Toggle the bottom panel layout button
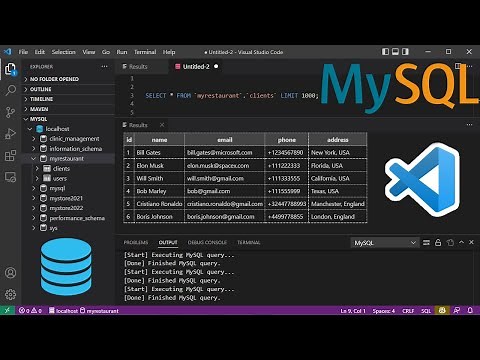480x360 pixels. 395,52
